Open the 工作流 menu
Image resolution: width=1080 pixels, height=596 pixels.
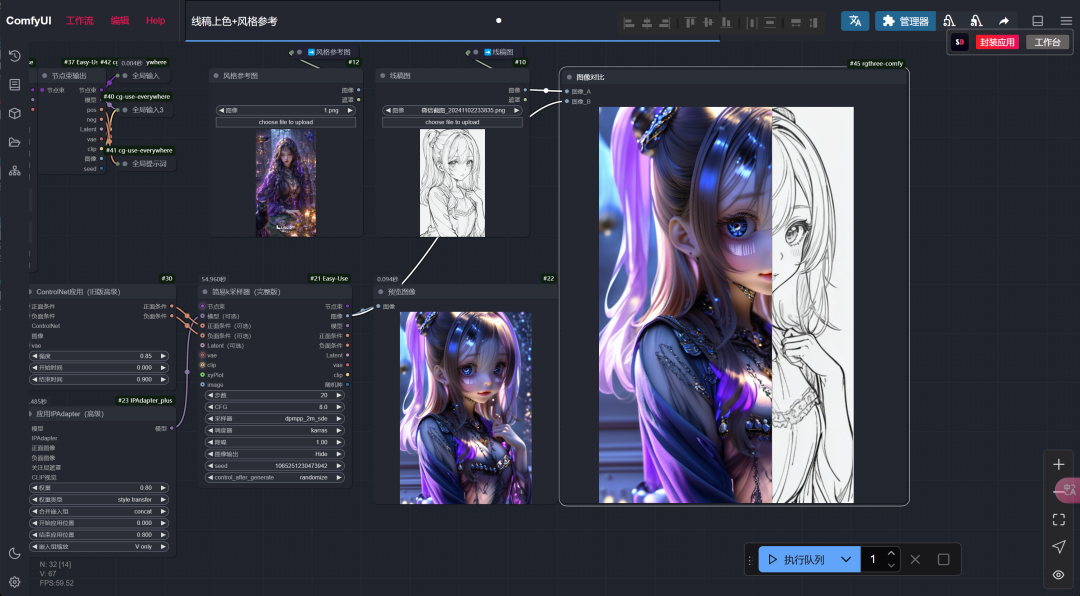click(80, 21)
